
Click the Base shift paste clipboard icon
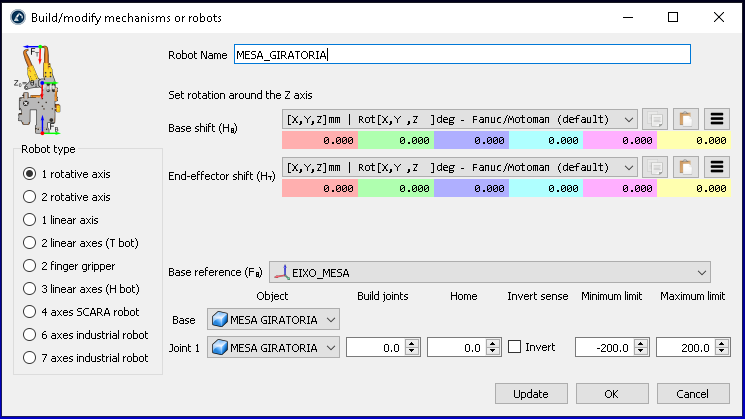click(x=686, y=119)
